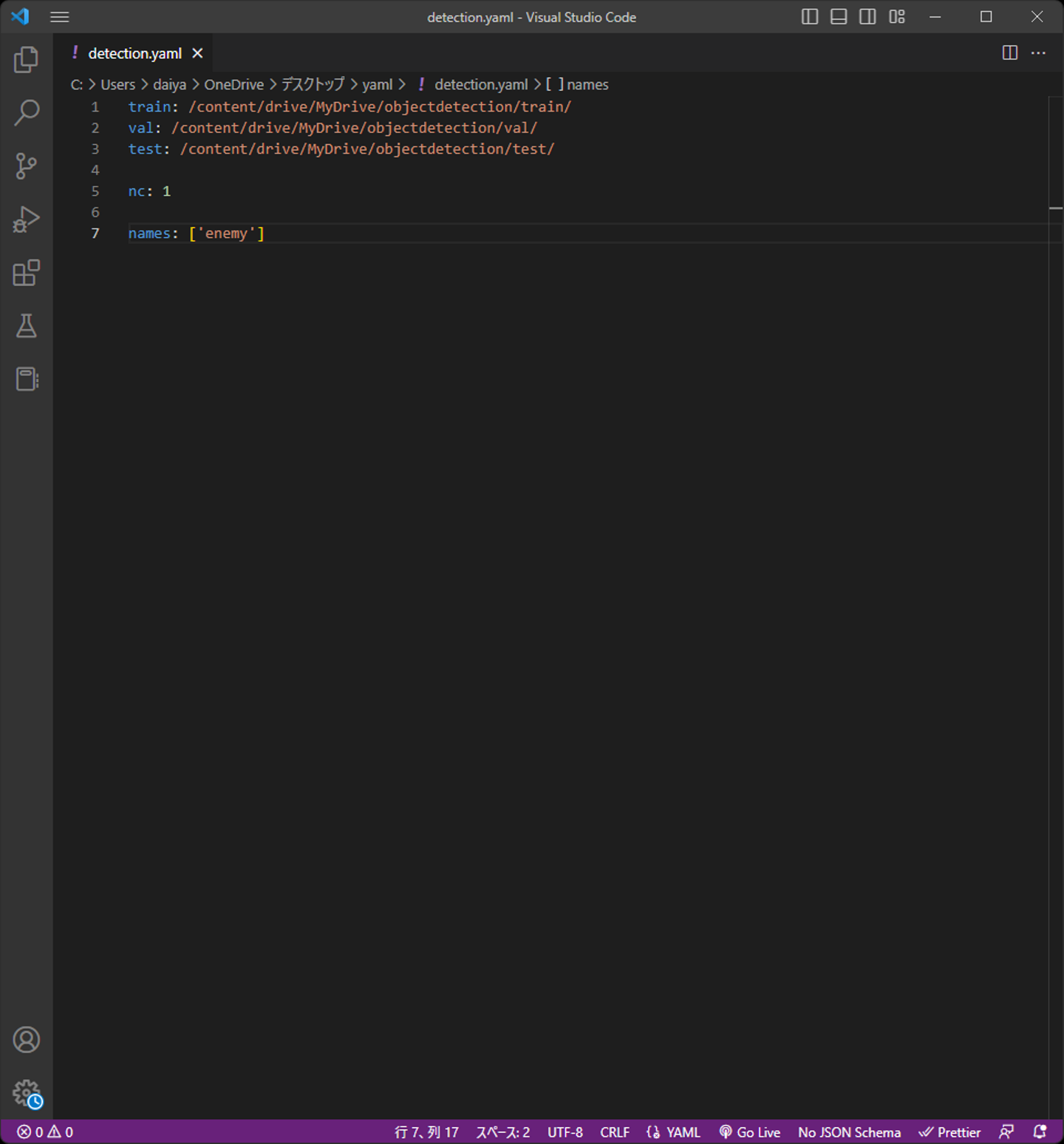Open Source Control view
Image resolution: width=1064 pixels, height=1144 pixels.
(x=27, y=166)
